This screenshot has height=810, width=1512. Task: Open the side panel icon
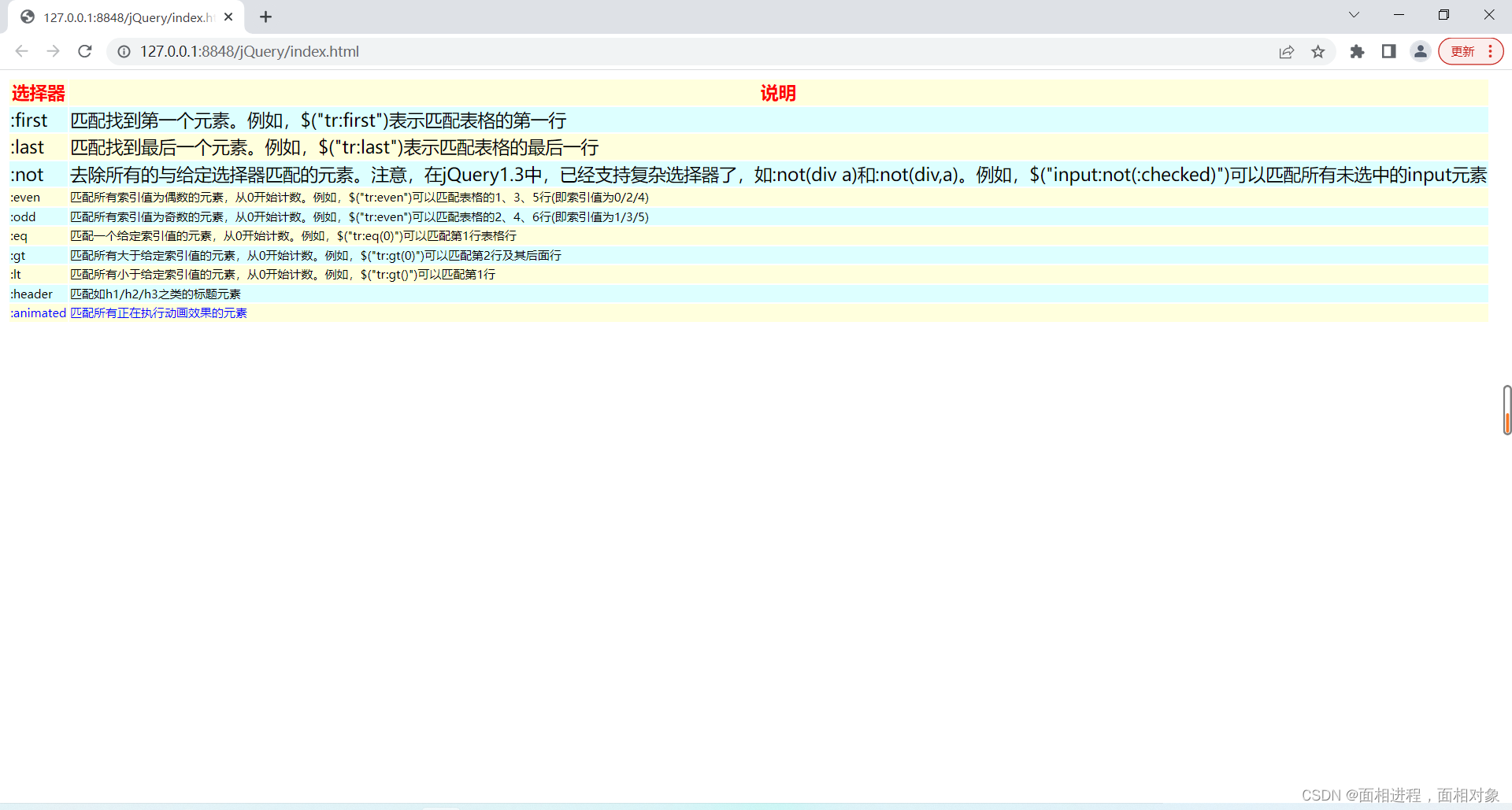pyautogui.click(x=1388, y=51)
